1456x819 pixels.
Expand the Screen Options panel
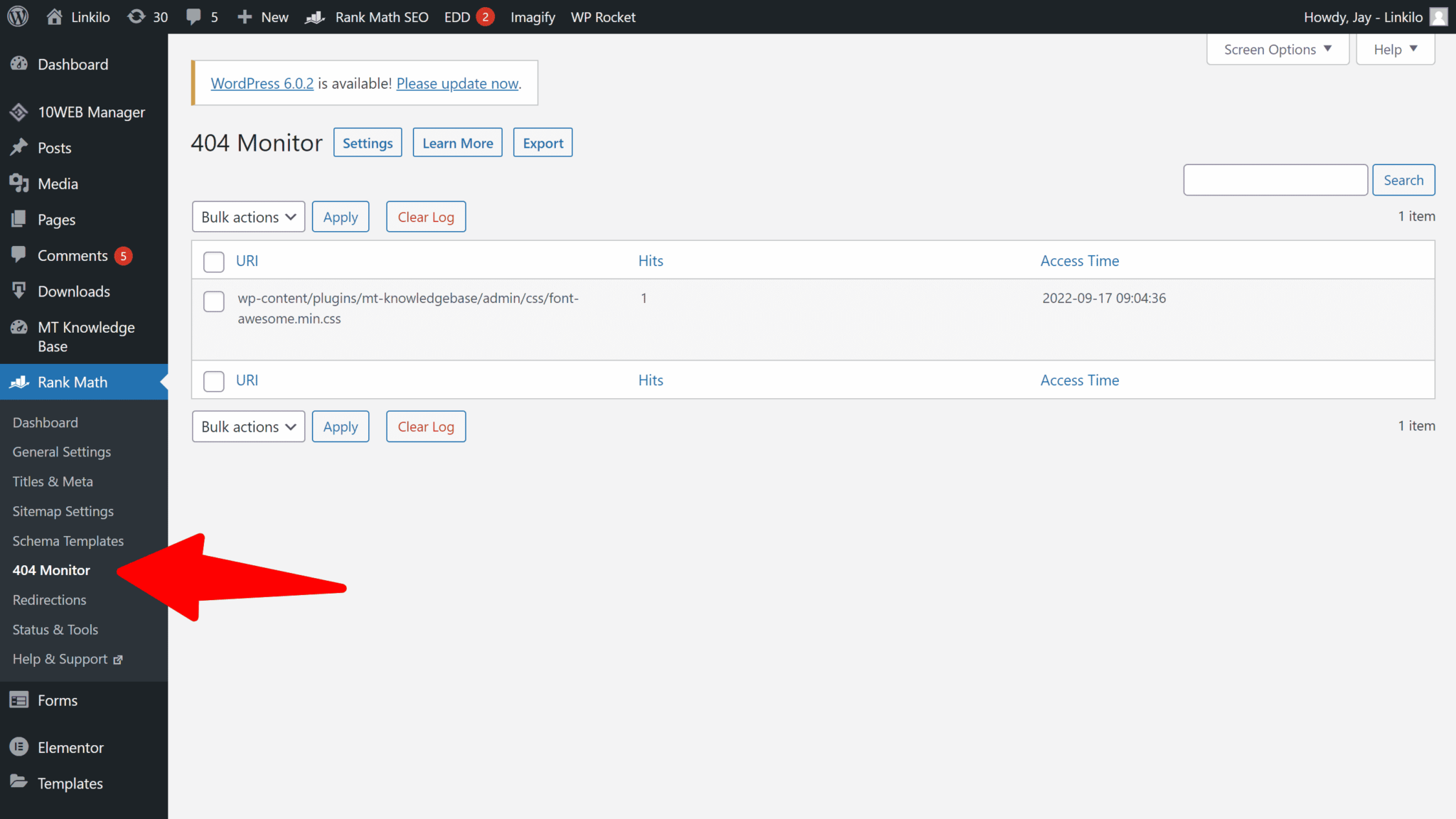coord(1278,49)
